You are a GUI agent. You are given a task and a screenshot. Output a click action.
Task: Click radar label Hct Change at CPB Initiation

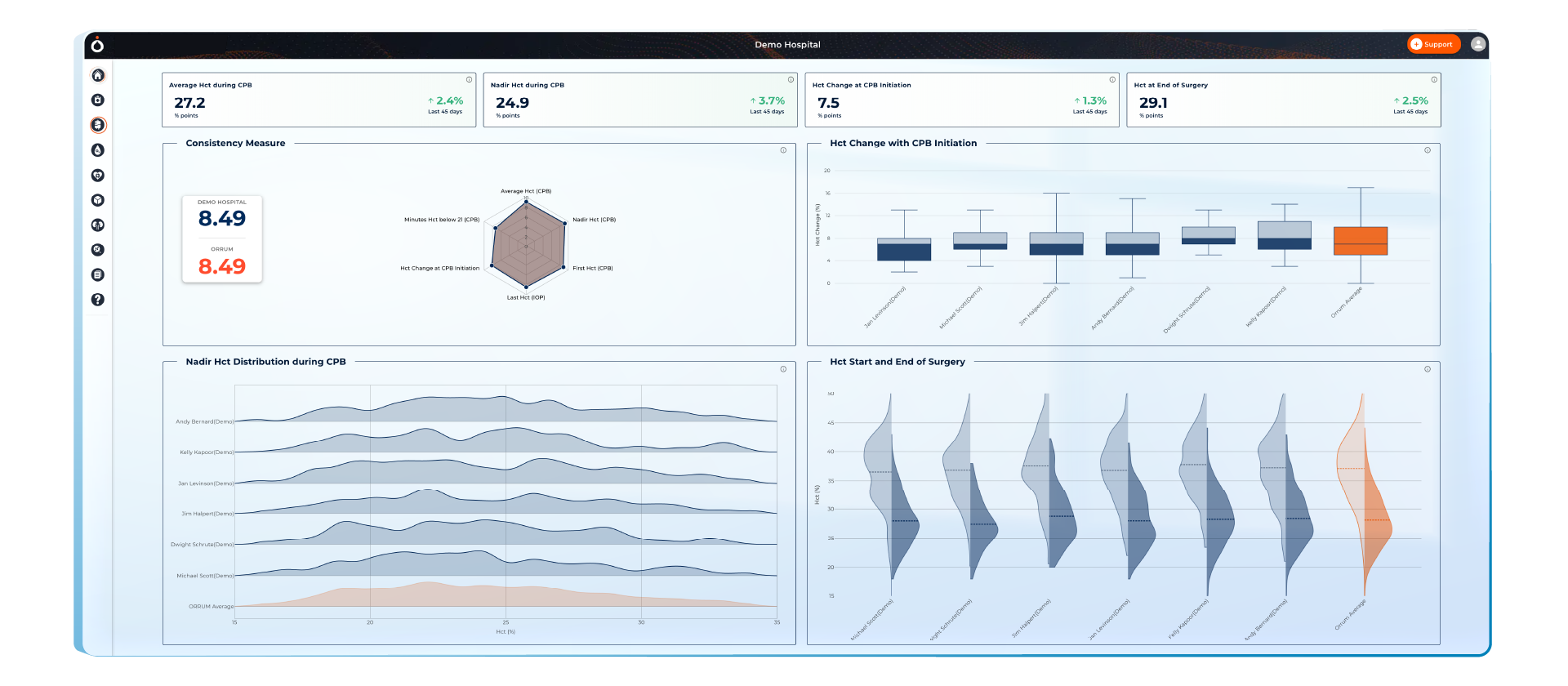pyautogui.click(x=440, y=268)
